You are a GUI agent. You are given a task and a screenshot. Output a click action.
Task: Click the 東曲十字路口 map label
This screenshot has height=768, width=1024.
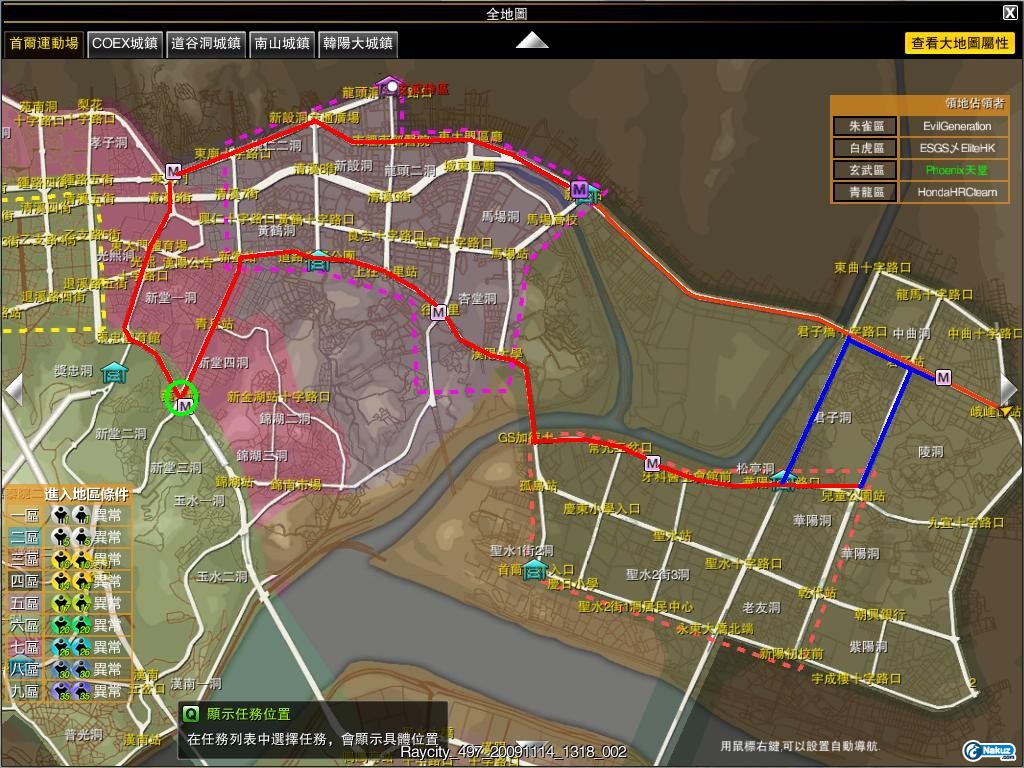872,267
